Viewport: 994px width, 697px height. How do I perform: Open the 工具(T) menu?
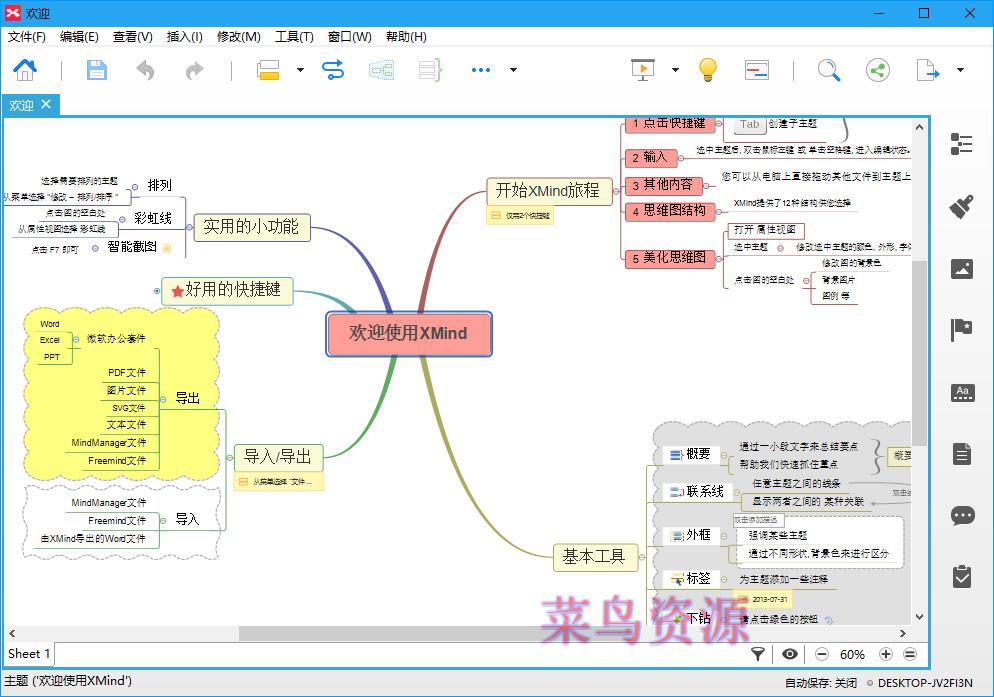tap(294, 36)
